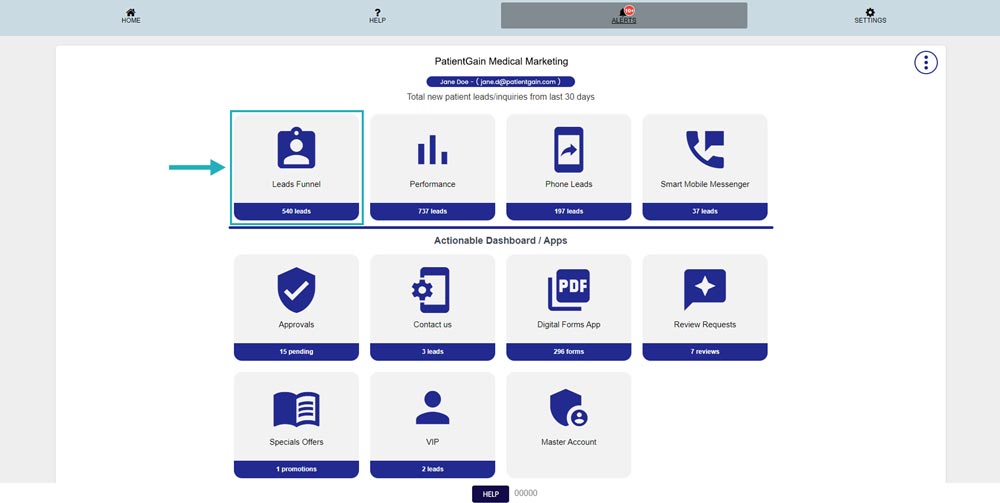Click the 197 leads bar
The height and width of the screenshot is (503, 1000).
(568, 211)
